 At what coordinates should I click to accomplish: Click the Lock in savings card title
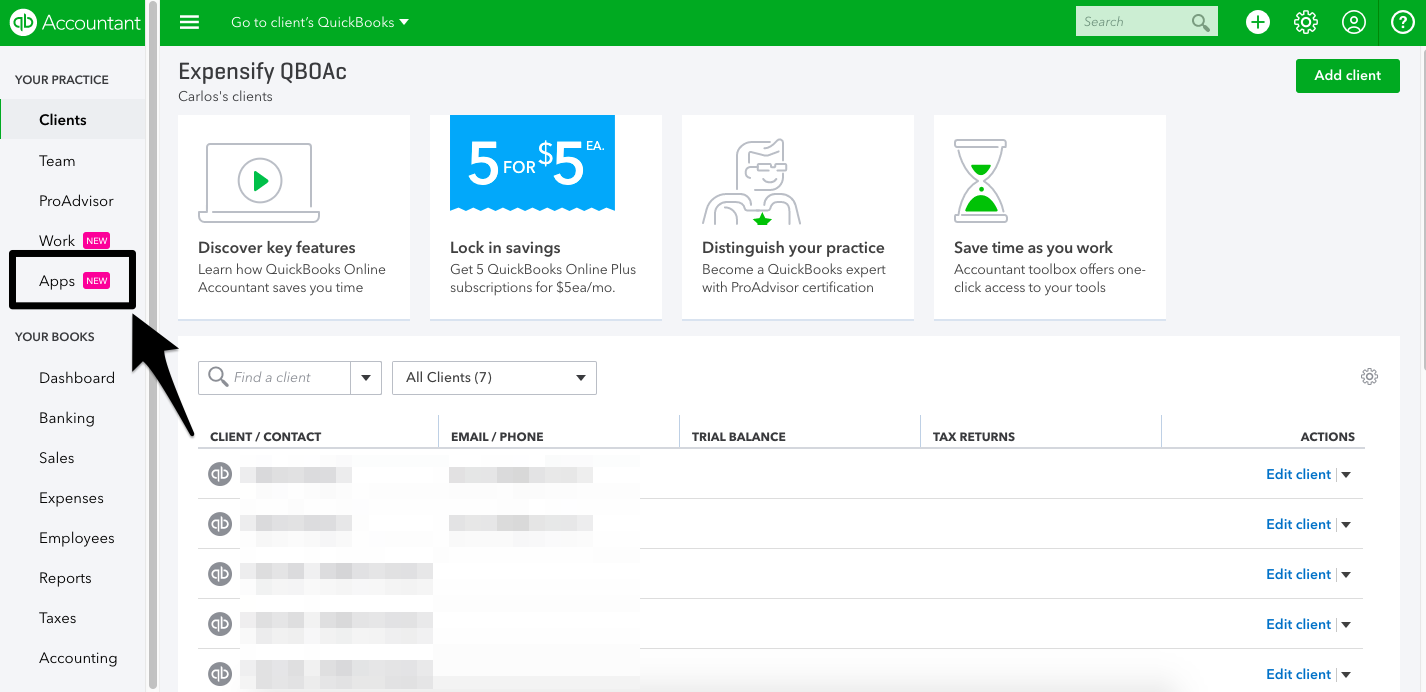505,248
